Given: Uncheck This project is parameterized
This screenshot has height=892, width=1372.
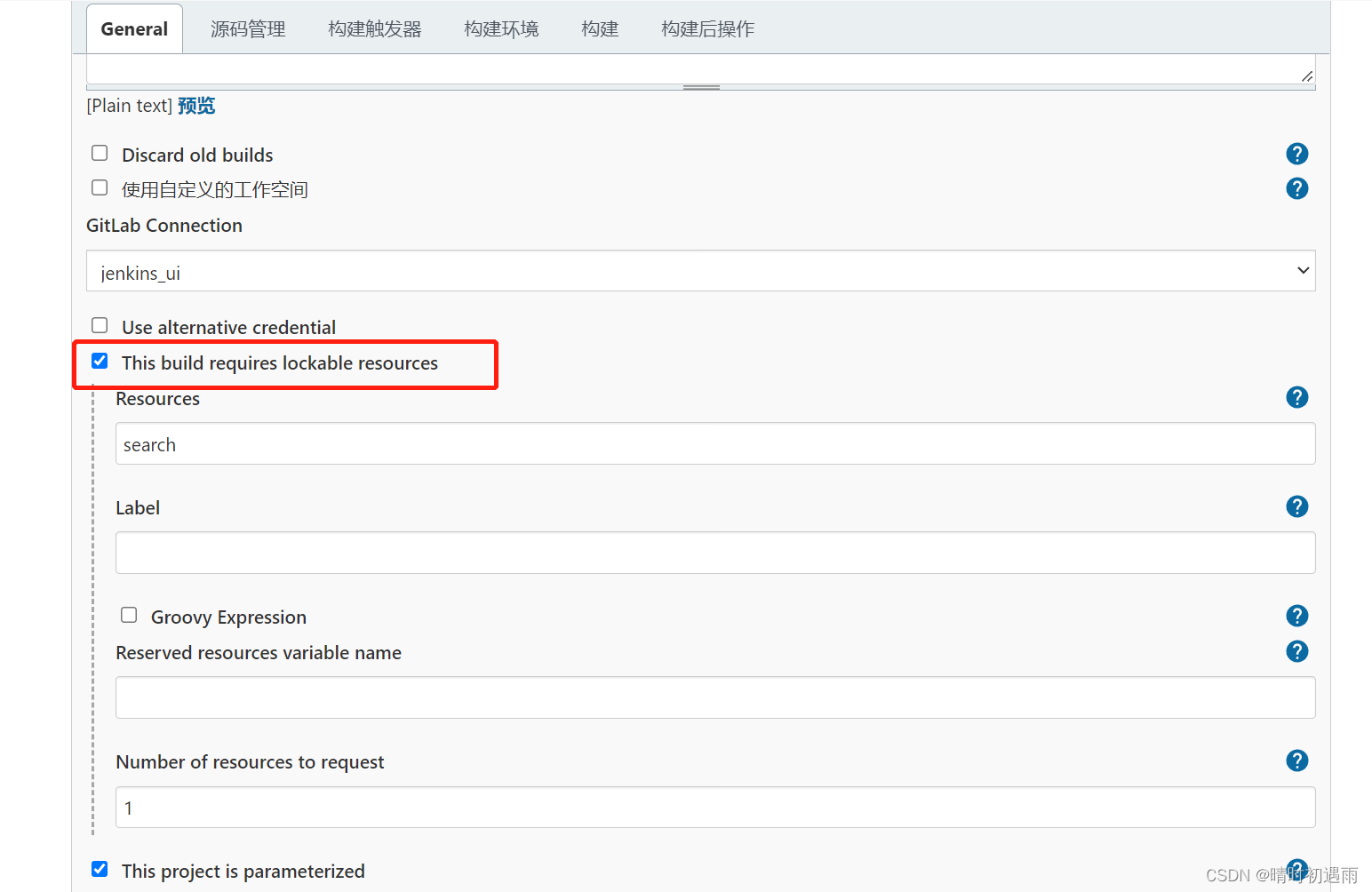Looking at the screenshot, I should click(100, 869).
